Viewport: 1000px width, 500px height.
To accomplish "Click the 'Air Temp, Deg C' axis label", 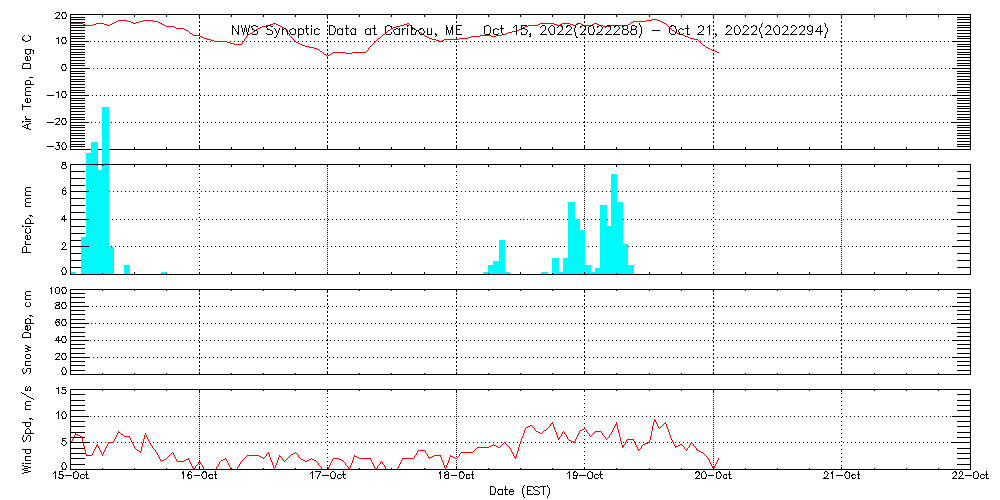I will 27,82.
